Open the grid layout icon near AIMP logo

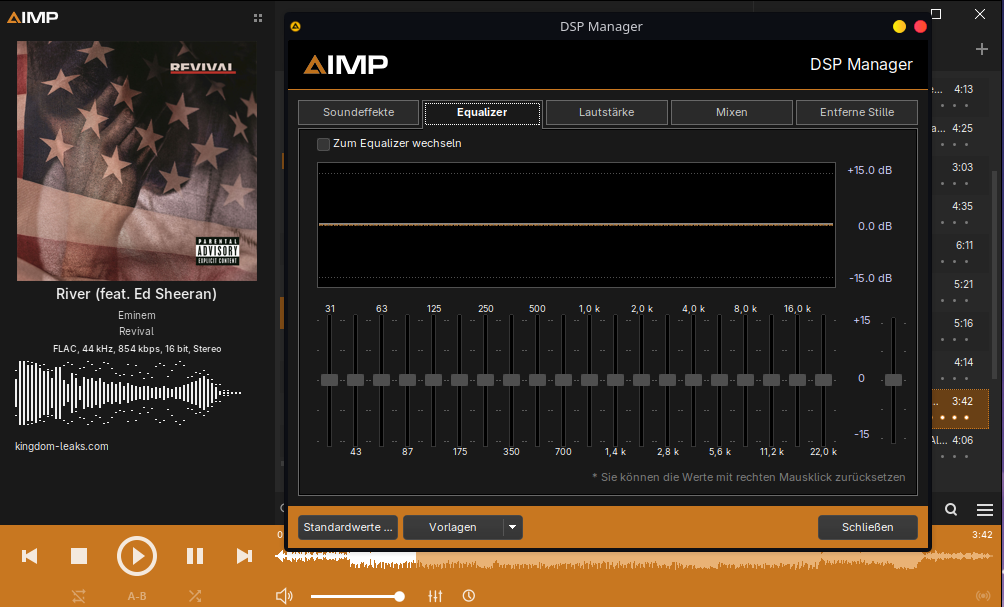258,18
